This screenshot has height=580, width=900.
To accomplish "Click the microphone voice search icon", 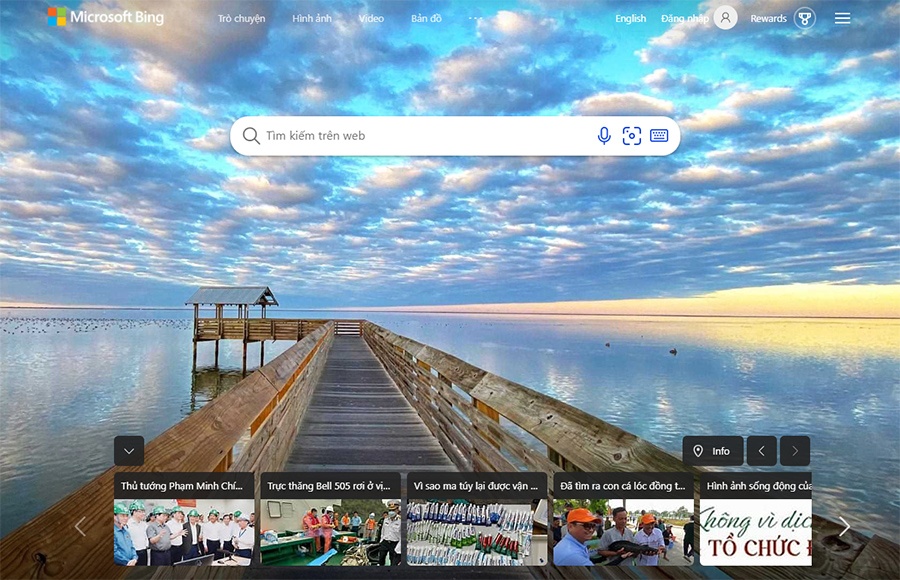I will coord(604,136).
